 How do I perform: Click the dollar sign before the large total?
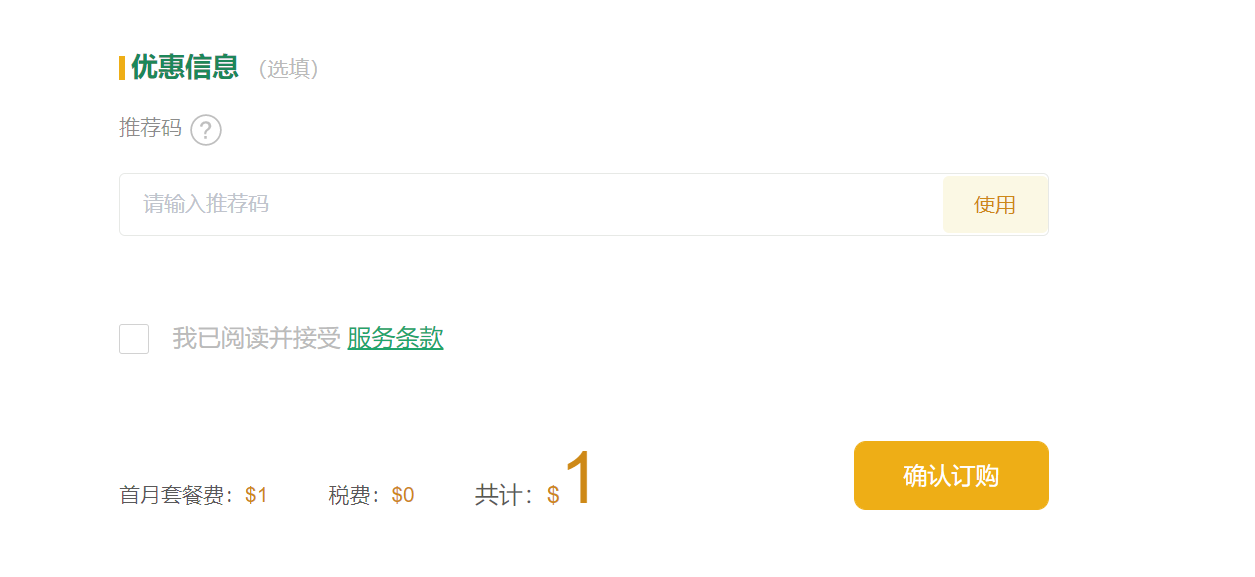(553, 495)
